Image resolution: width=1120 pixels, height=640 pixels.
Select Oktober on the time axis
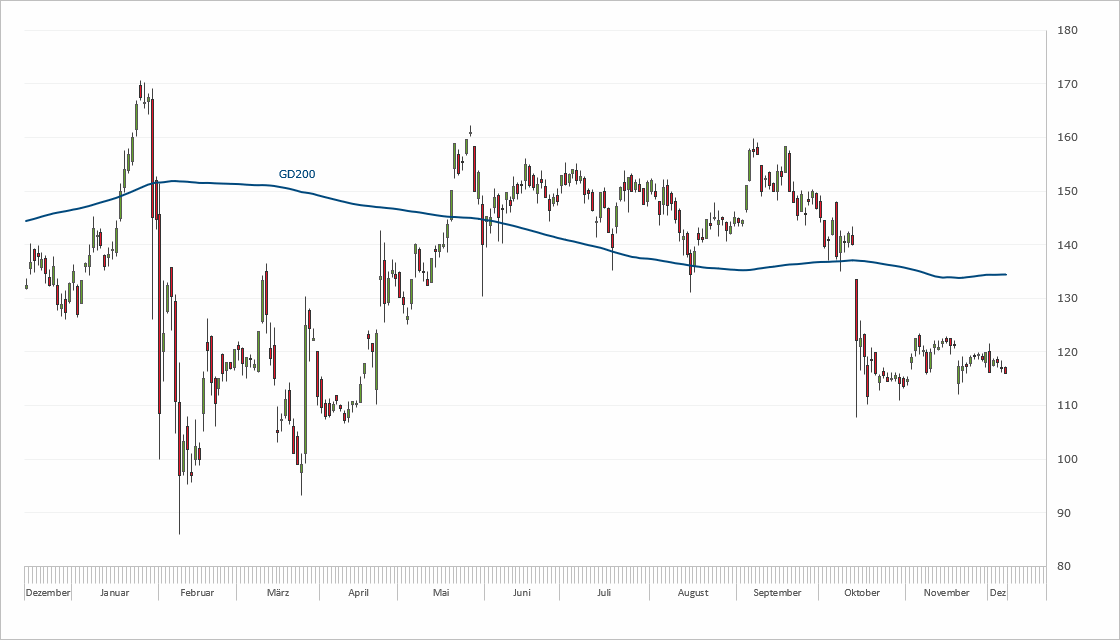[x=862, y=592]
